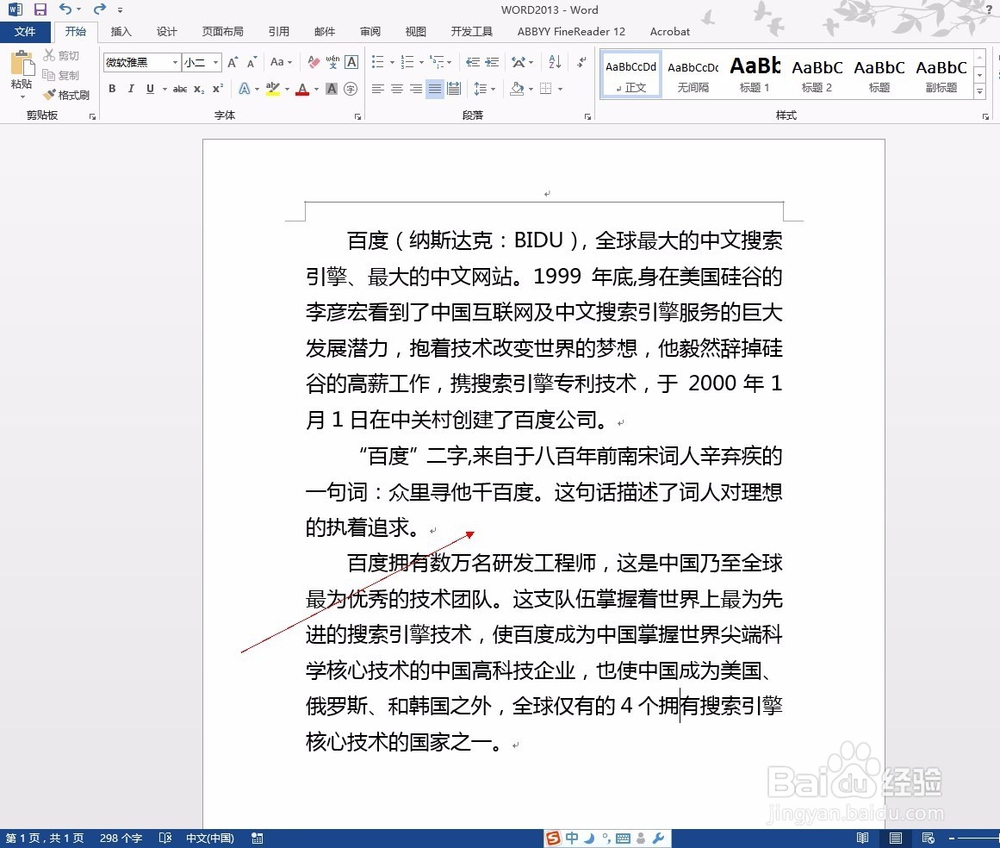Show or hide paragraph marks
This screenshot has width=1000, height=848.
click(581, 62)
